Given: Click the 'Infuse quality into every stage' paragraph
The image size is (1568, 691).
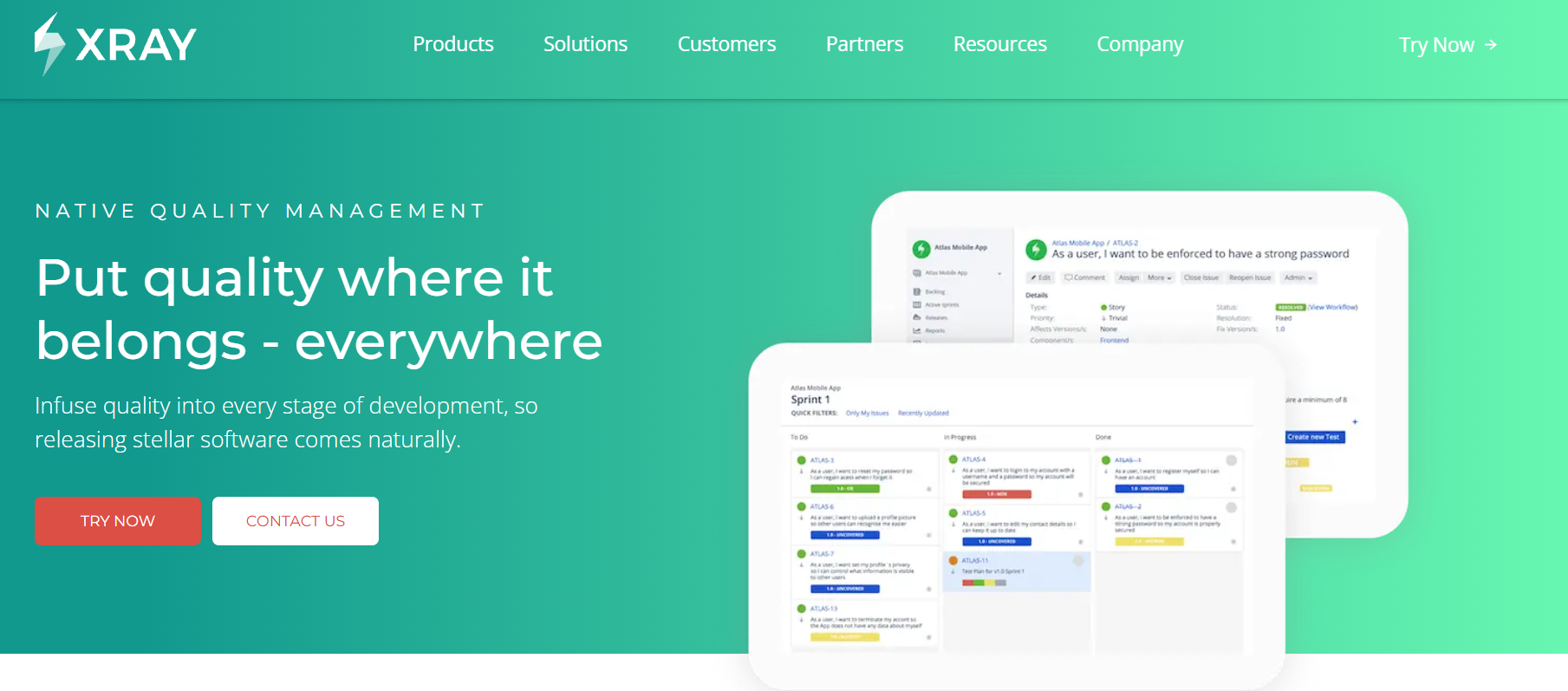Looking at the screenshot, I should coord(286,422).
